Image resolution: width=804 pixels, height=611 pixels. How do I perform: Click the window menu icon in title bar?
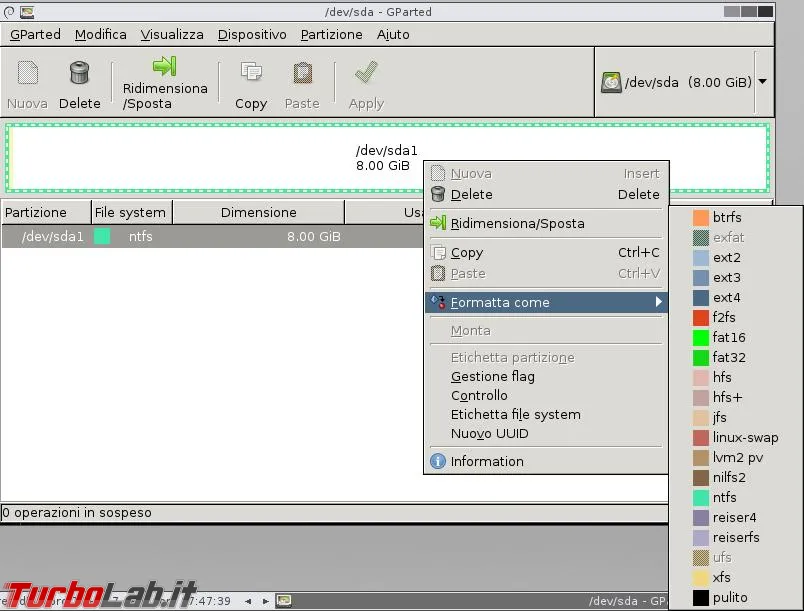9,11
